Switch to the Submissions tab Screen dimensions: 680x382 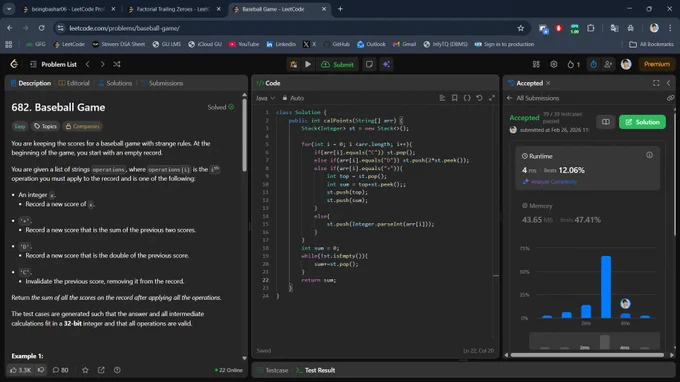pos(162,83)
